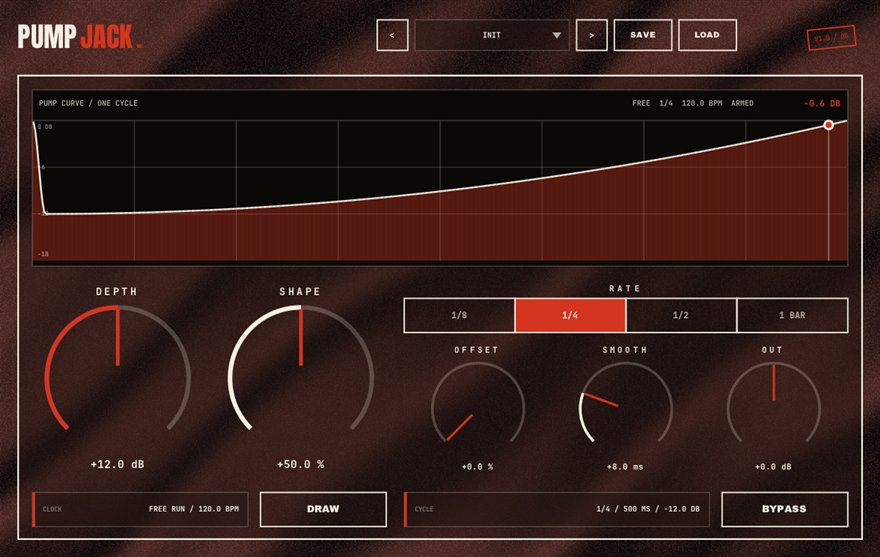Click the +50.0 % shape value
This screenshot has width=880, height=557.
[x=300, y=464]
